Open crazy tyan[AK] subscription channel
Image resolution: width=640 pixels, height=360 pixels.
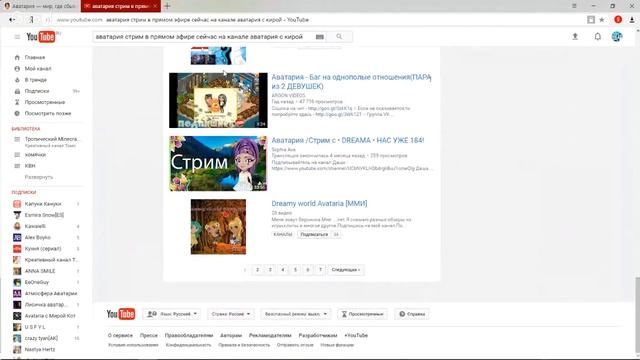pos(41,338)
